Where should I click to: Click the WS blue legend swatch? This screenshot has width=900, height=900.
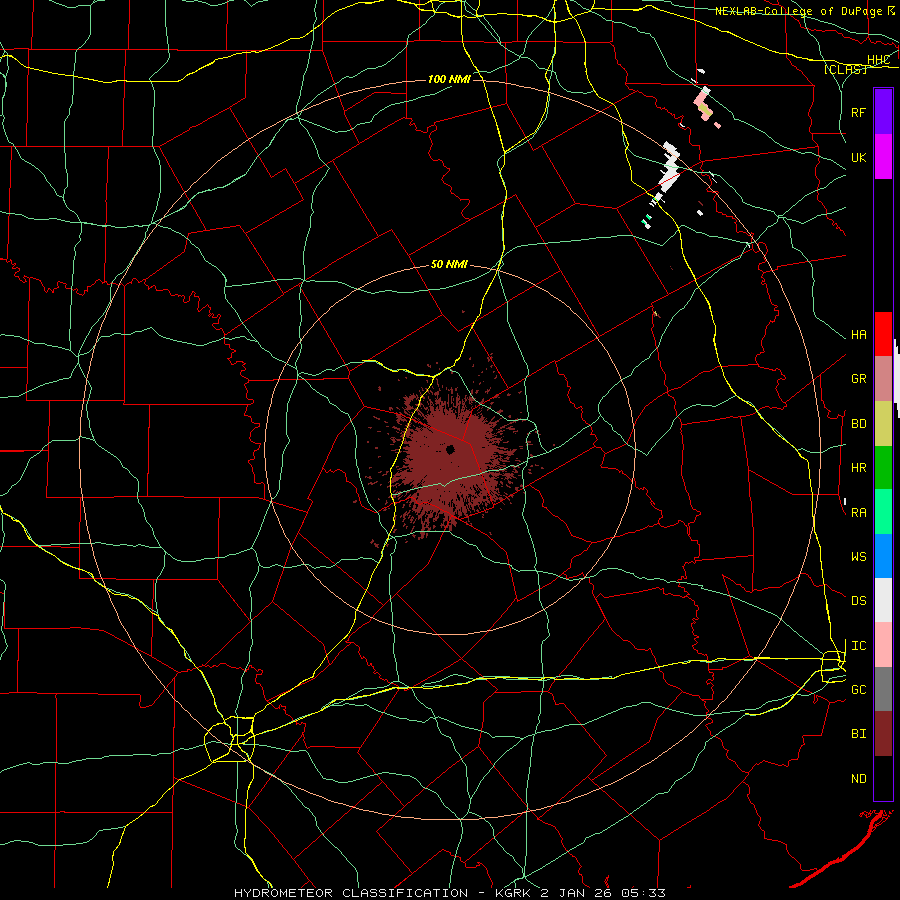click(883, 556)
